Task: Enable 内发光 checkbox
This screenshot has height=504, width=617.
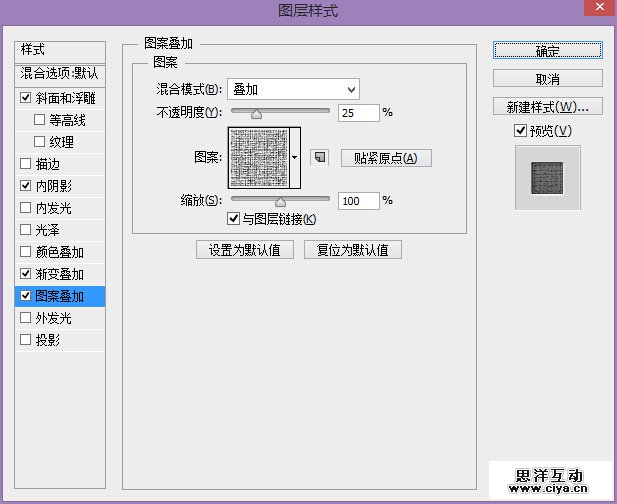Action: (26, 207)
